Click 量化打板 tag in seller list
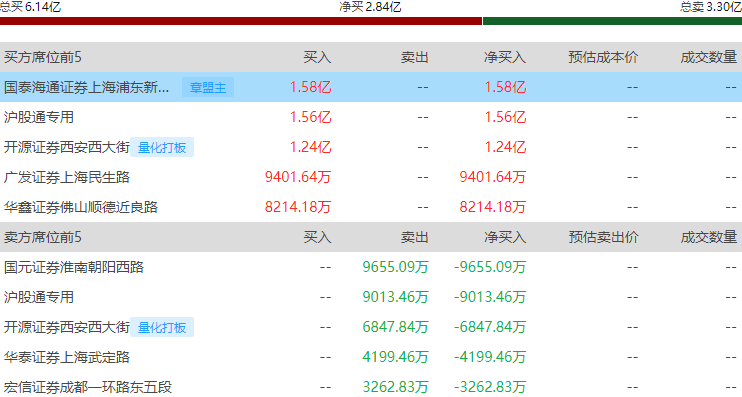Image resolution: width=742 pixels, height=397 pixels. point(162,327)
